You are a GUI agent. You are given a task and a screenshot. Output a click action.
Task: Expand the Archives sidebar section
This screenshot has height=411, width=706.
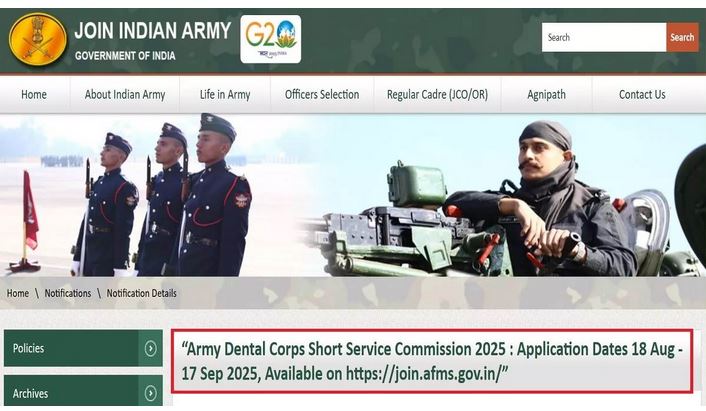click(x=70, y=393)
